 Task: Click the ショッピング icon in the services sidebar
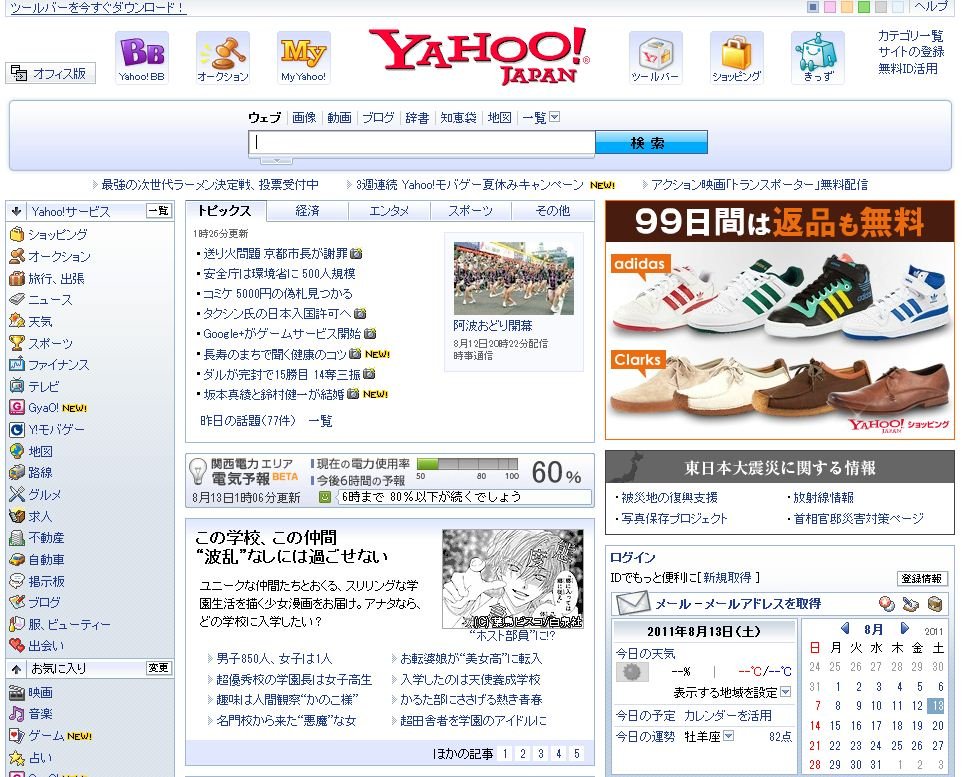(x=17, y=234)
